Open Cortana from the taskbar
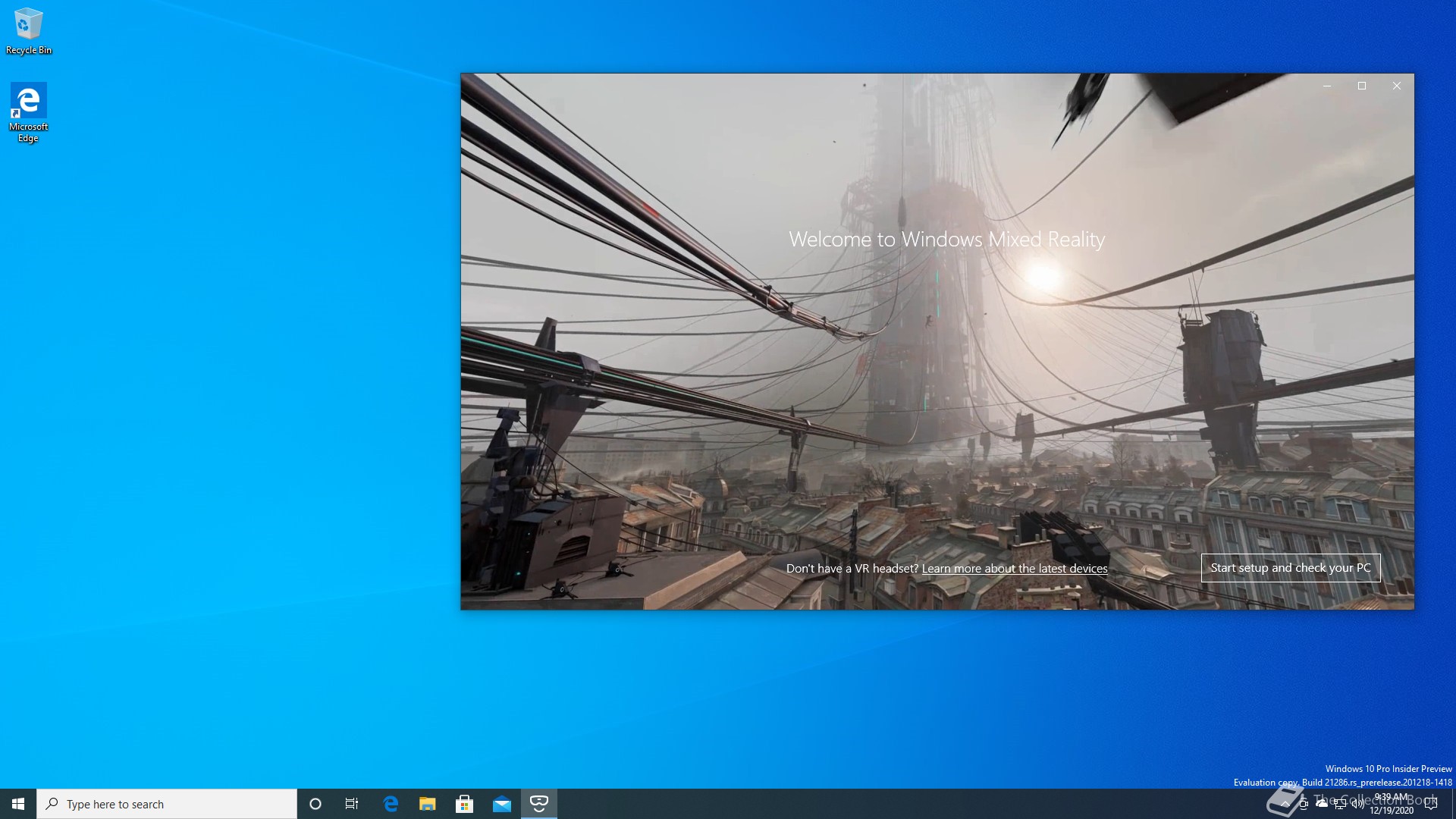 tap(315, 804)
